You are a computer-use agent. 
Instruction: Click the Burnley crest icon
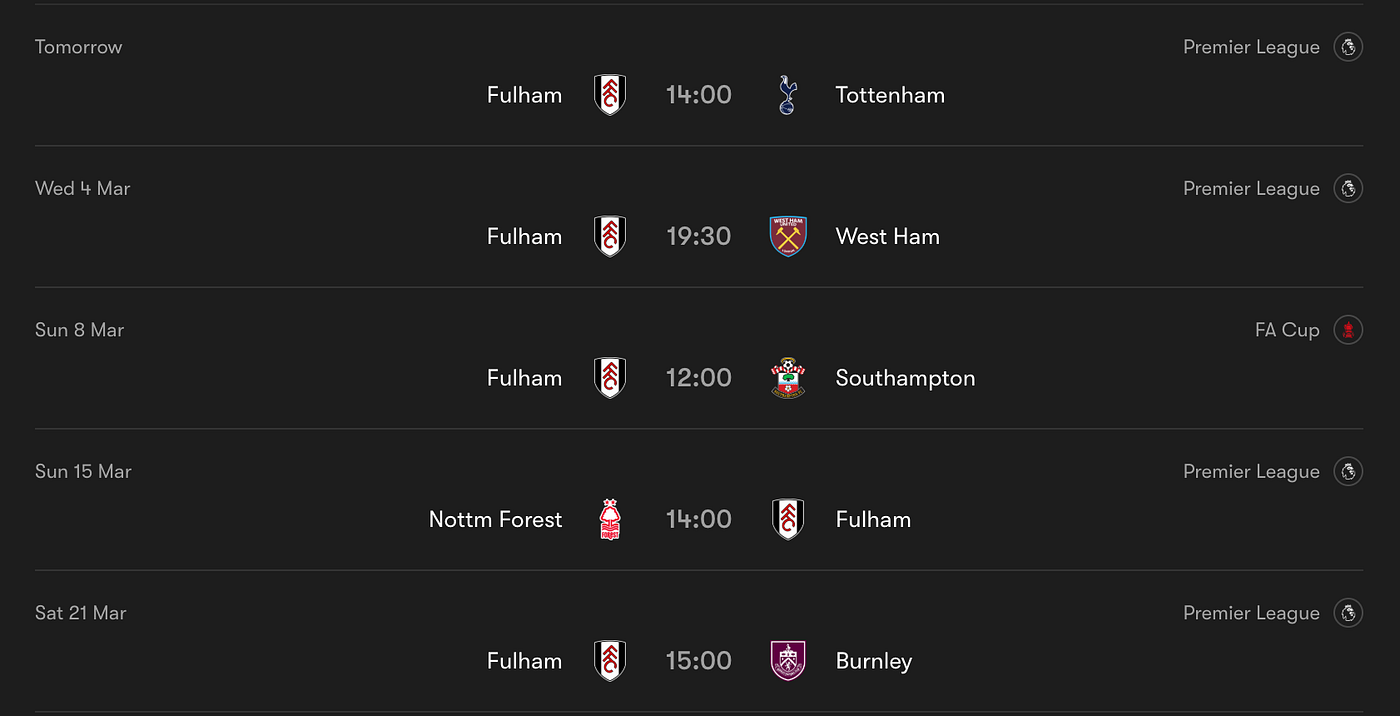tap(788, 661)
